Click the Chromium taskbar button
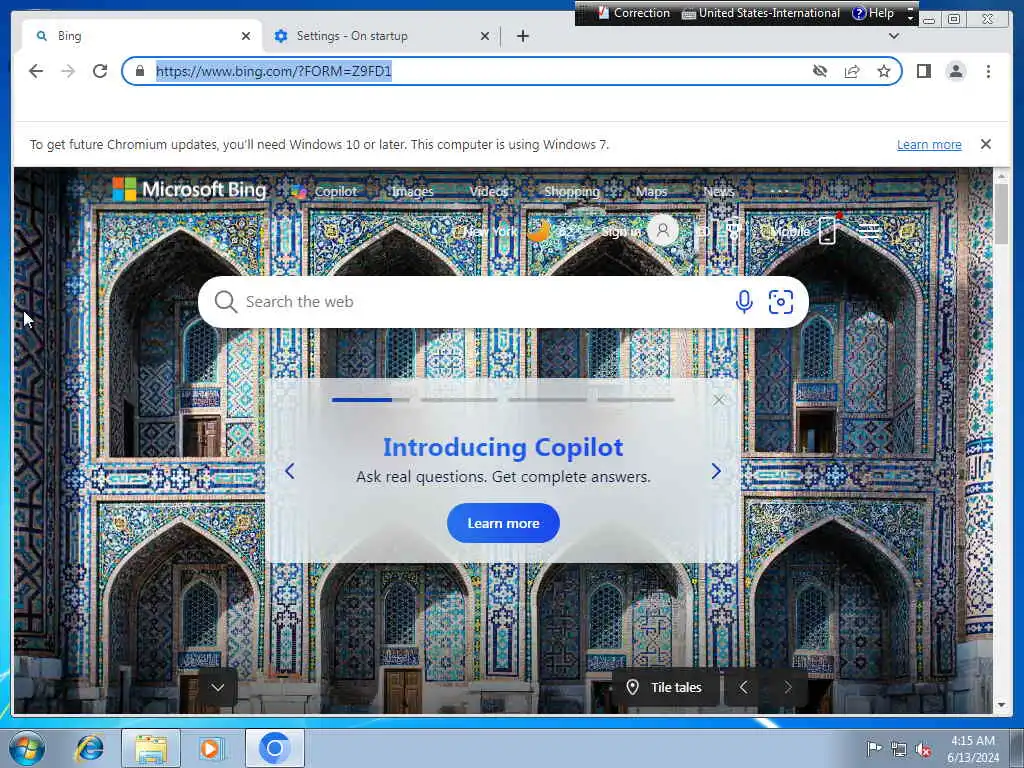The image size is (1024, 768). 274,748
